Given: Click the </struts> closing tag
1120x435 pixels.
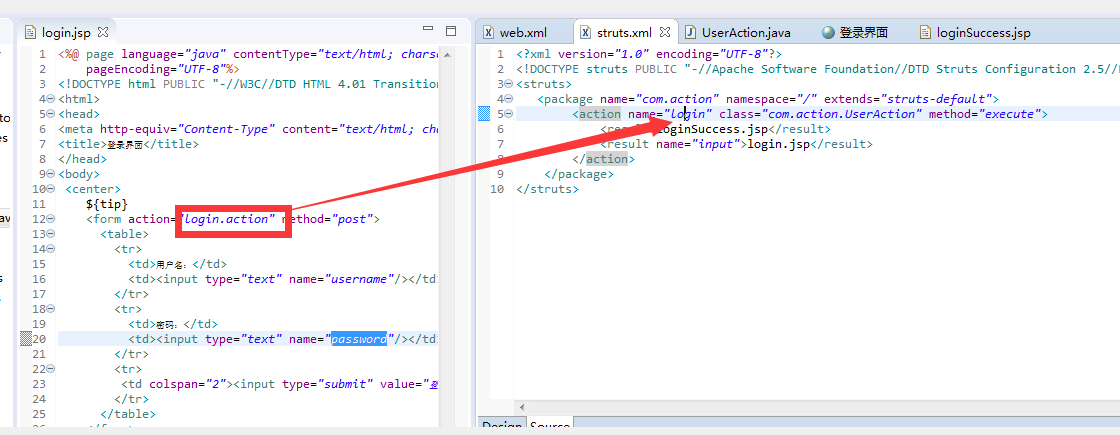Looking at the screenshot, I should [547, 189].
